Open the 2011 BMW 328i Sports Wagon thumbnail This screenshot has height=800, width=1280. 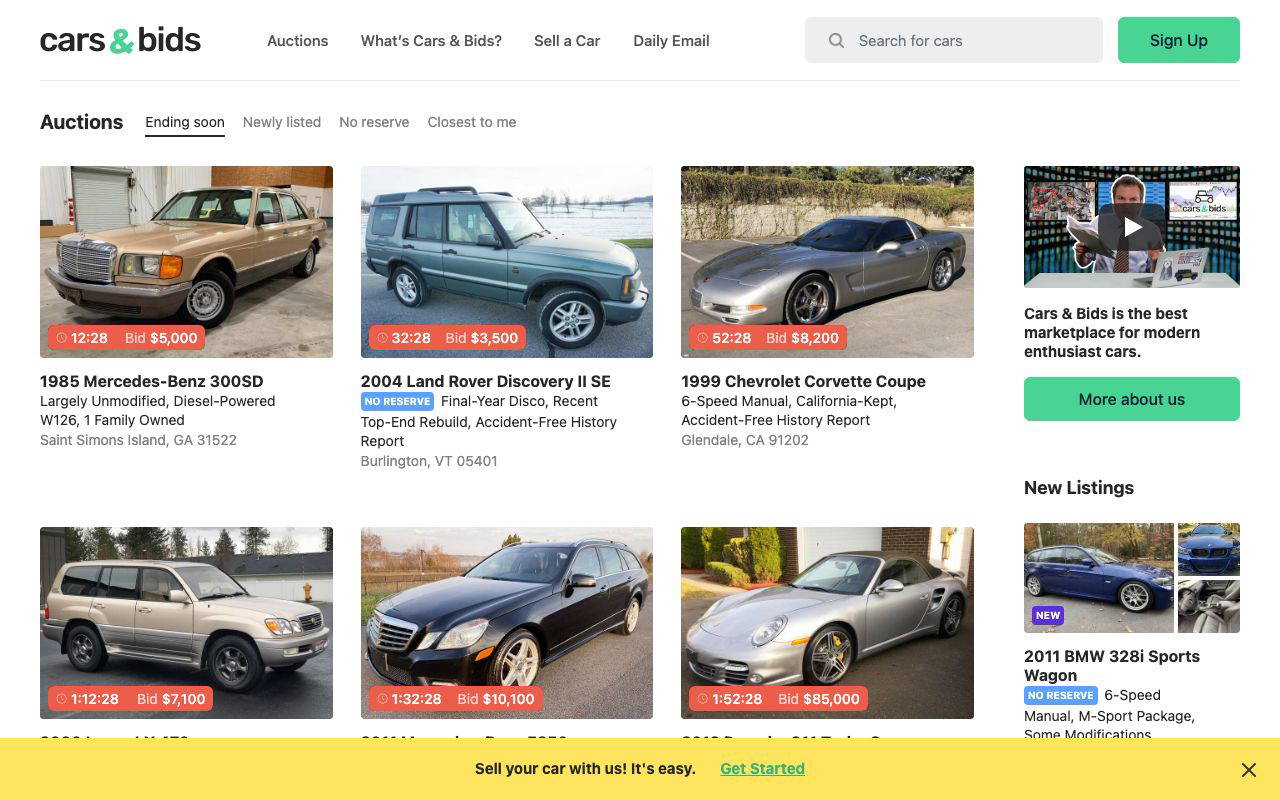[x=1098, y=577]
